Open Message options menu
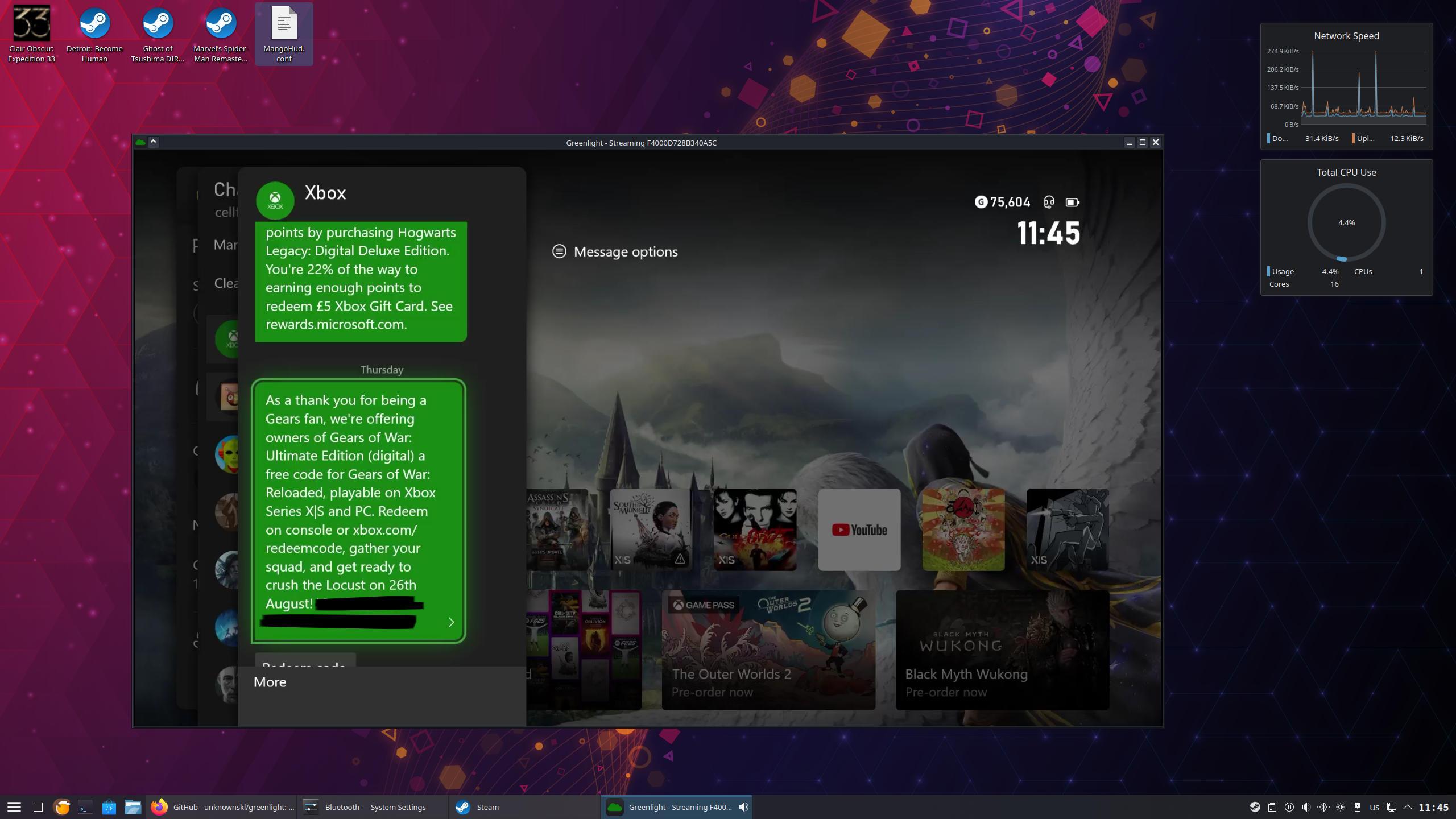The width and height of the screenshot is (1456, 819). click(x=615, y=251)
